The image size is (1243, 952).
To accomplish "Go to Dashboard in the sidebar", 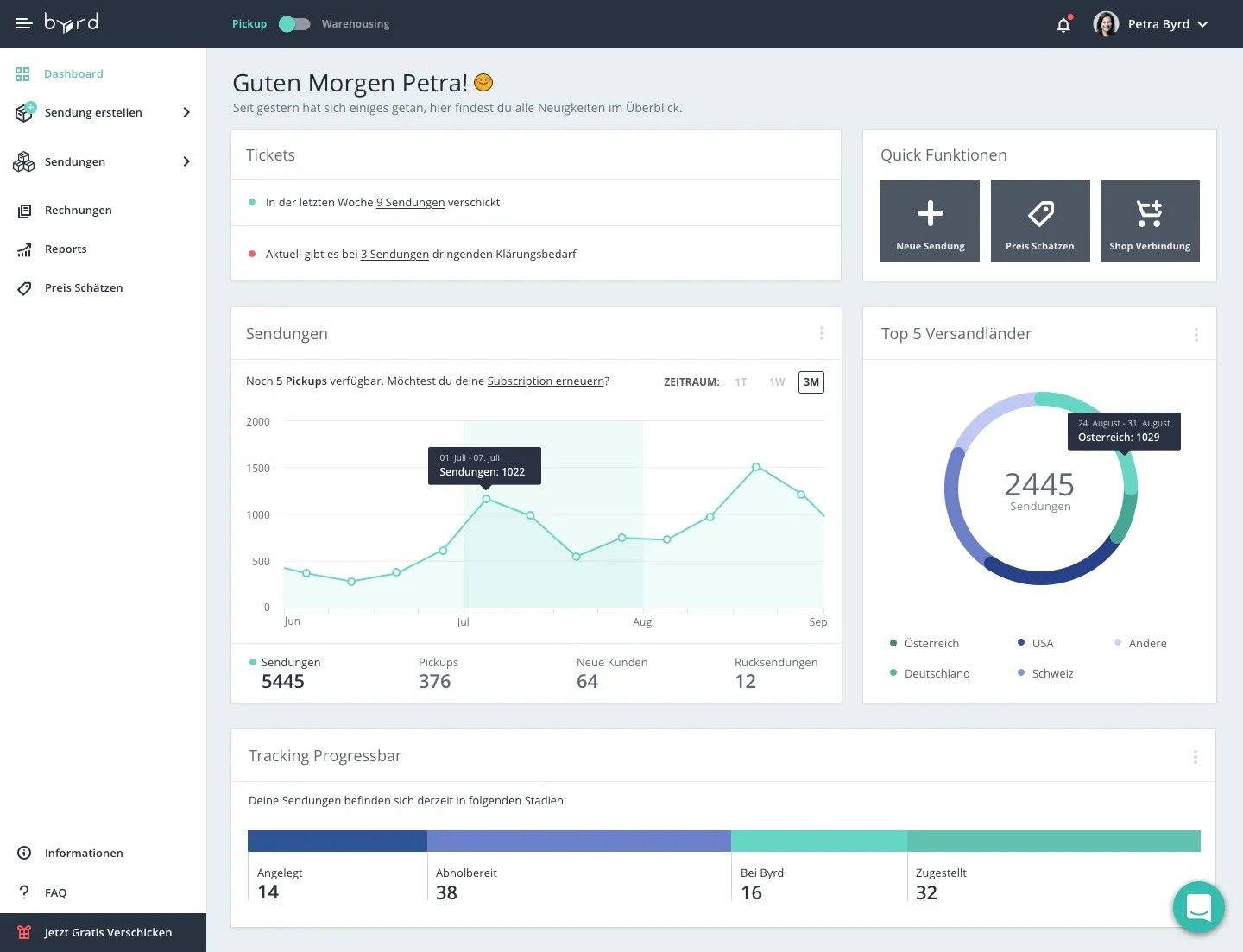I will point(73,74).
